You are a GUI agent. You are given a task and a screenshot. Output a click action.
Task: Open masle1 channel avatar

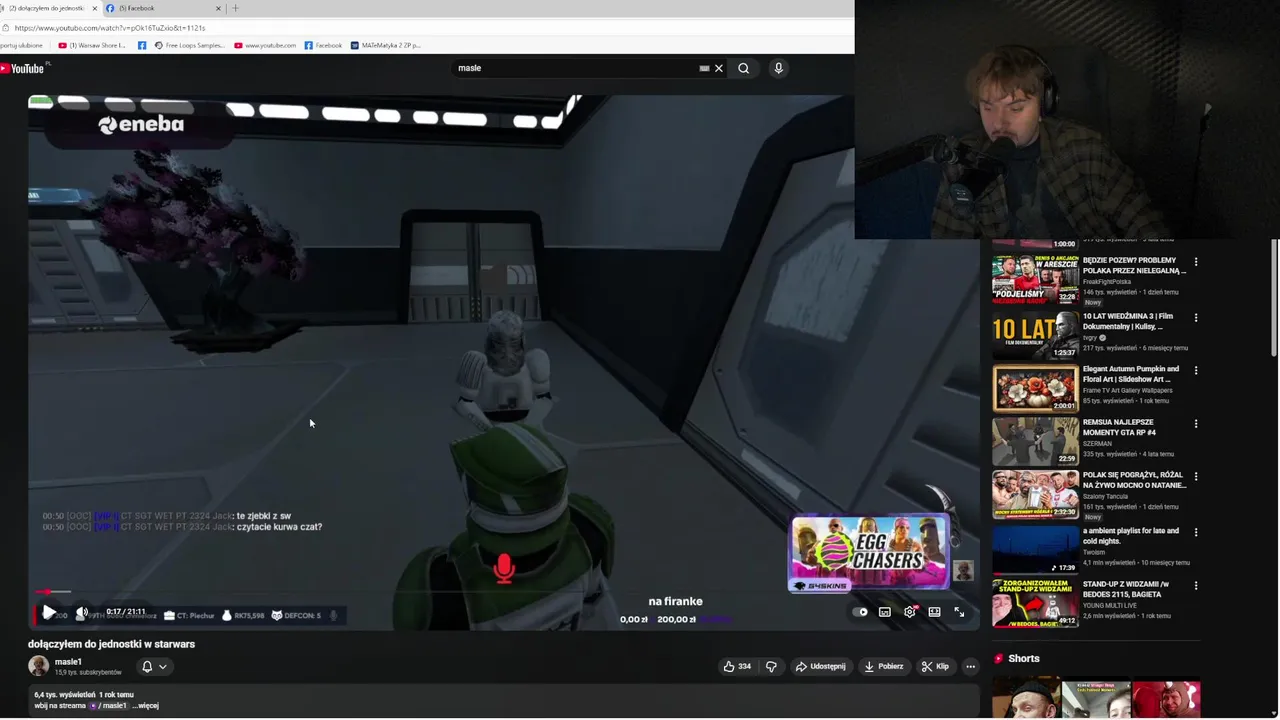[x=38, y=666]
